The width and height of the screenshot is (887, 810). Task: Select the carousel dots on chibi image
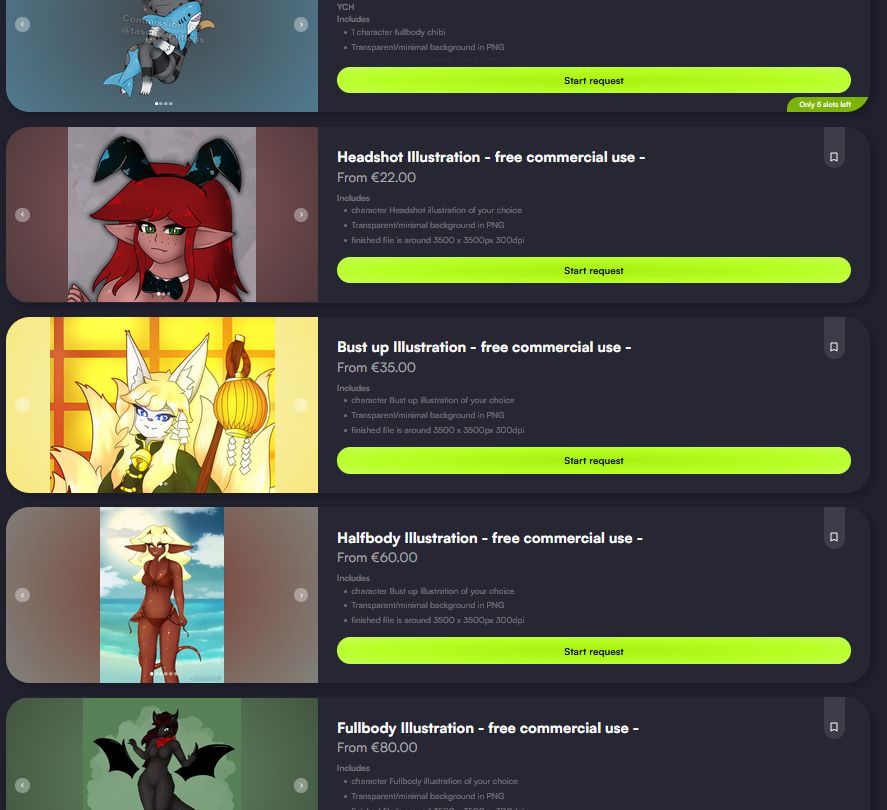[163, 104]
